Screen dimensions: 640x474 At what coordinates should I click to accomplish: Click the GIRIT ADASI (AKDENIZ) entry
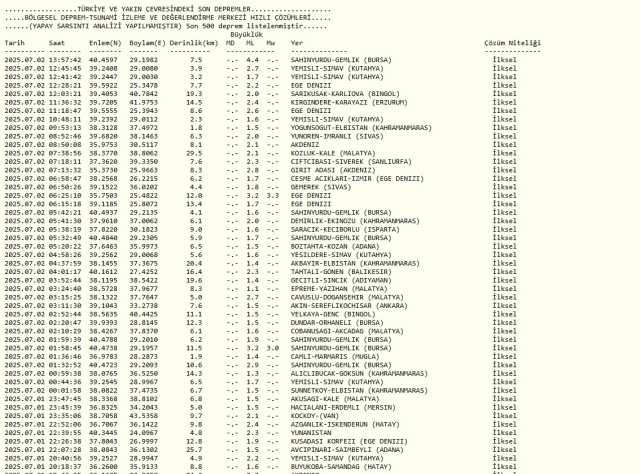pyautogui.click(x=325, y=170)
